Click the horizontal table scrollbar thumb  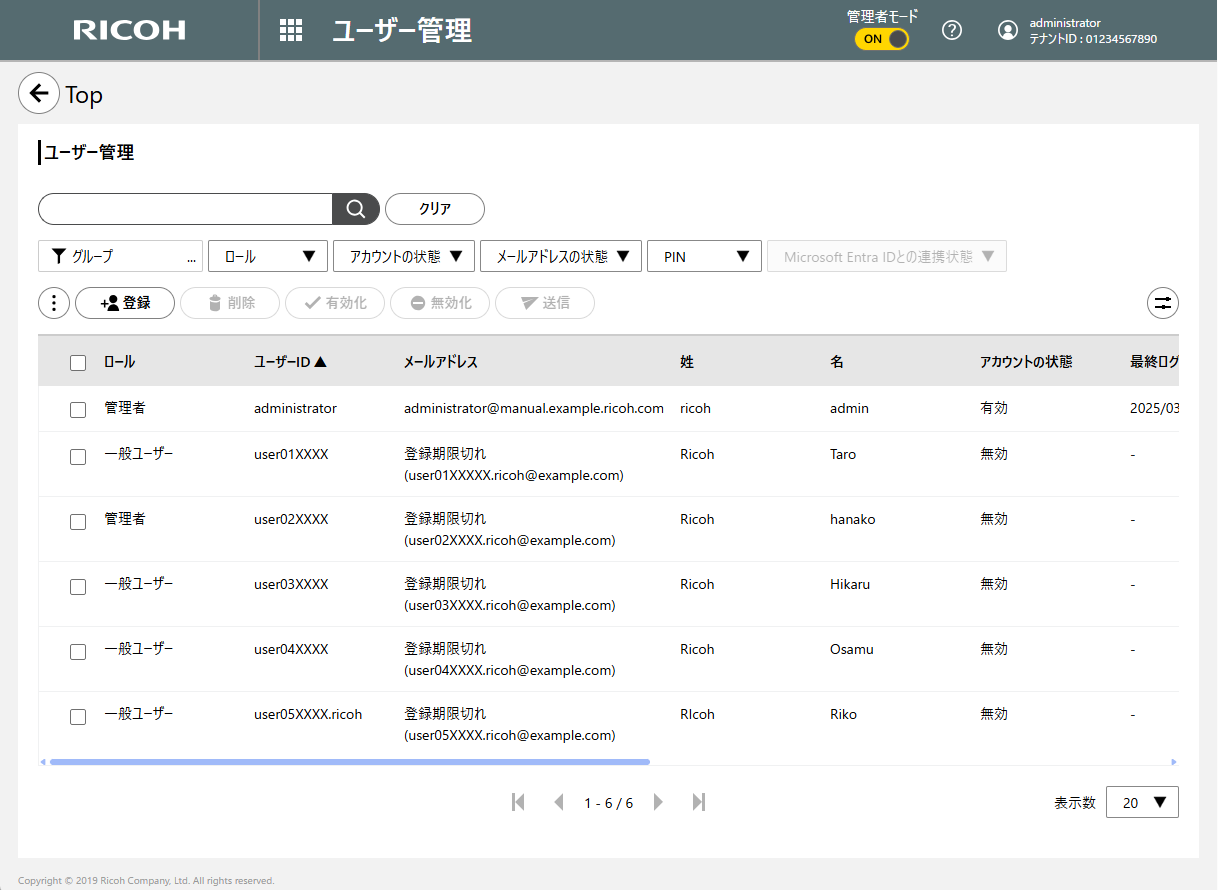[x=350, y=762]
